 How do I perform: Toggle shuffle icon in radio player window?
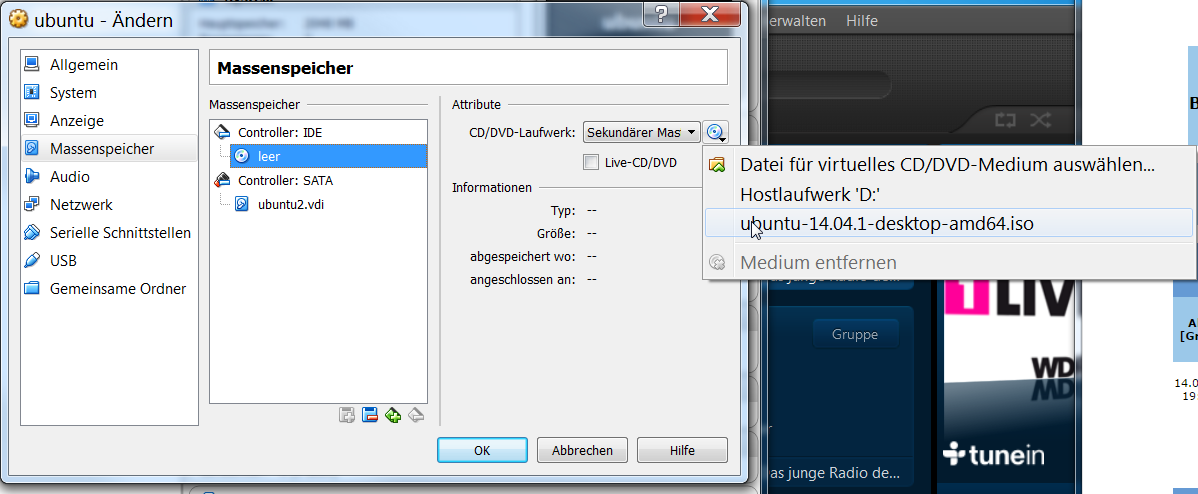[x=1040, y=120]
